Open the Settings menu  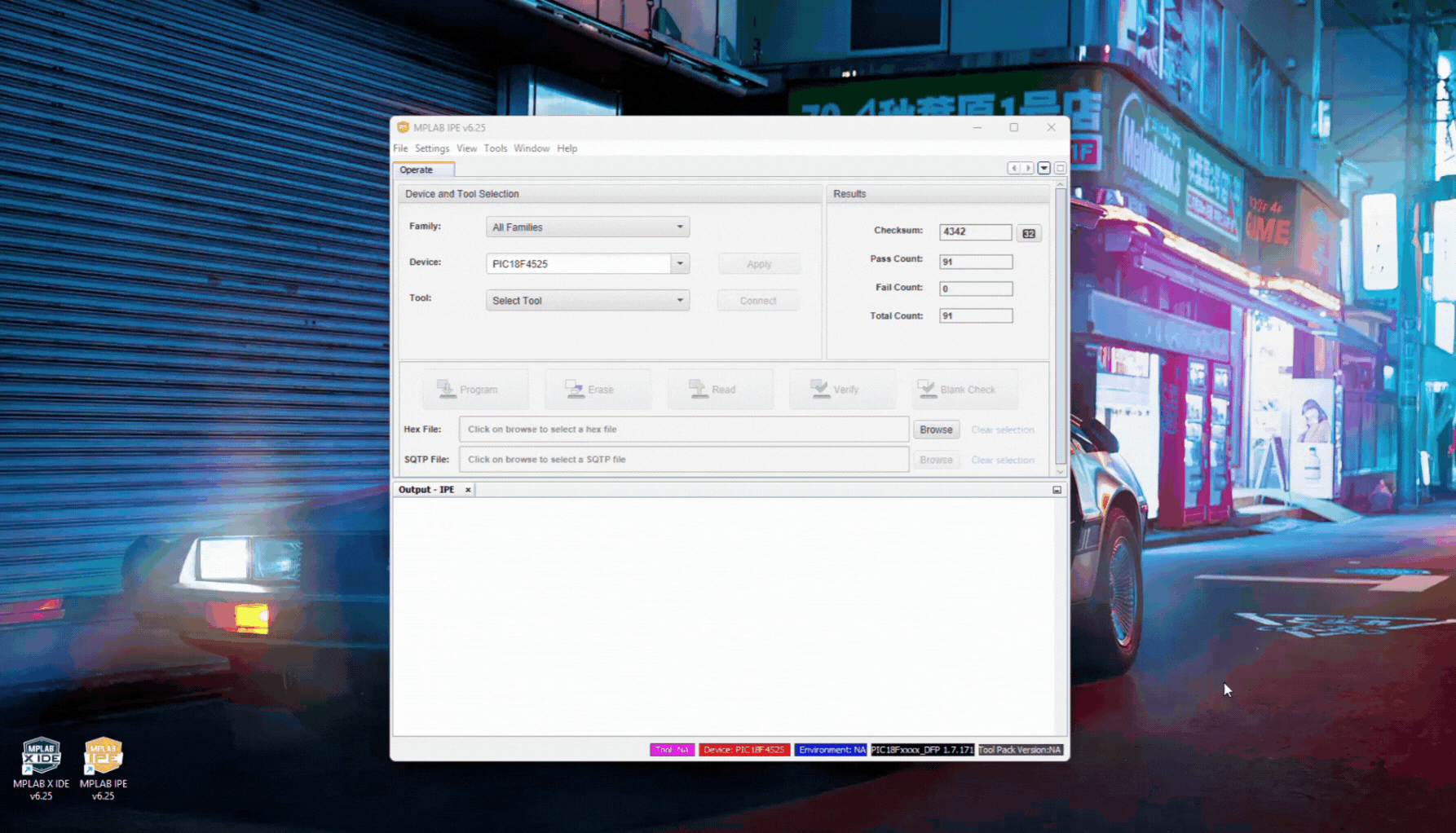click(x=431, y=148)
